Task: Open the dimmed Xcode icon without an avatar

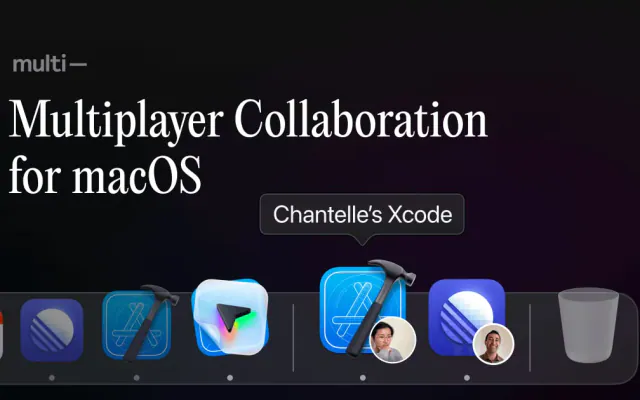Action: click(139, 323)
